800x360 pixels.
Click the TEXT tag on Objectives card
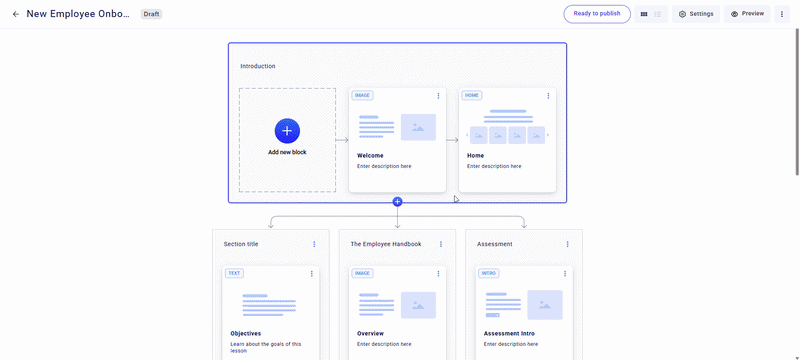(234, 273)
